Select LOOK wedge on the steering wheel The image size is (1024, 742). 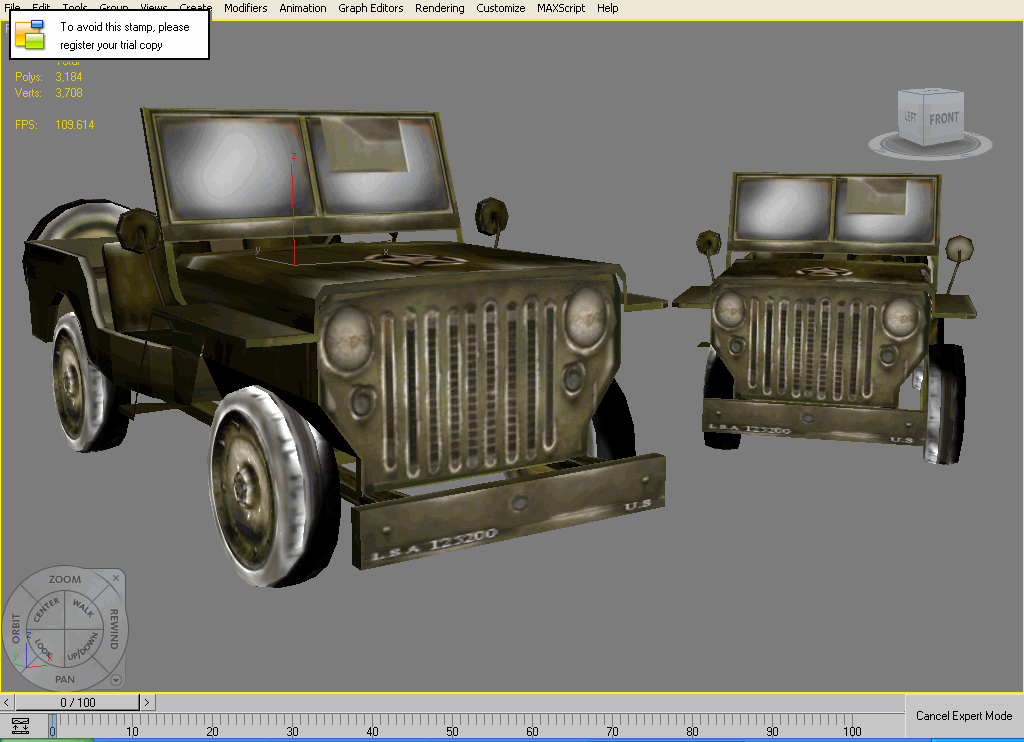point(43,649)
